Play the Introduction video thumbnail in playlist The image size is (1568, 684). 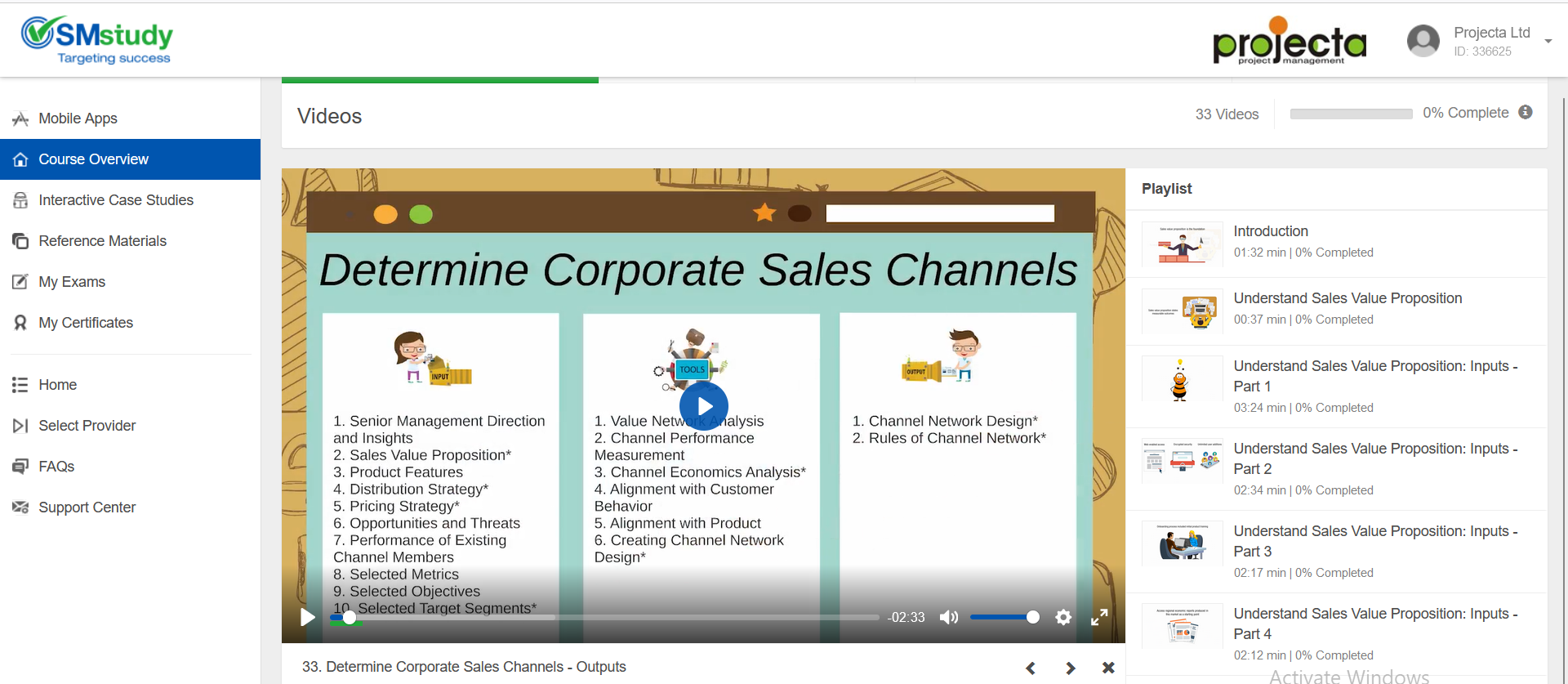tap(1182, 244)
